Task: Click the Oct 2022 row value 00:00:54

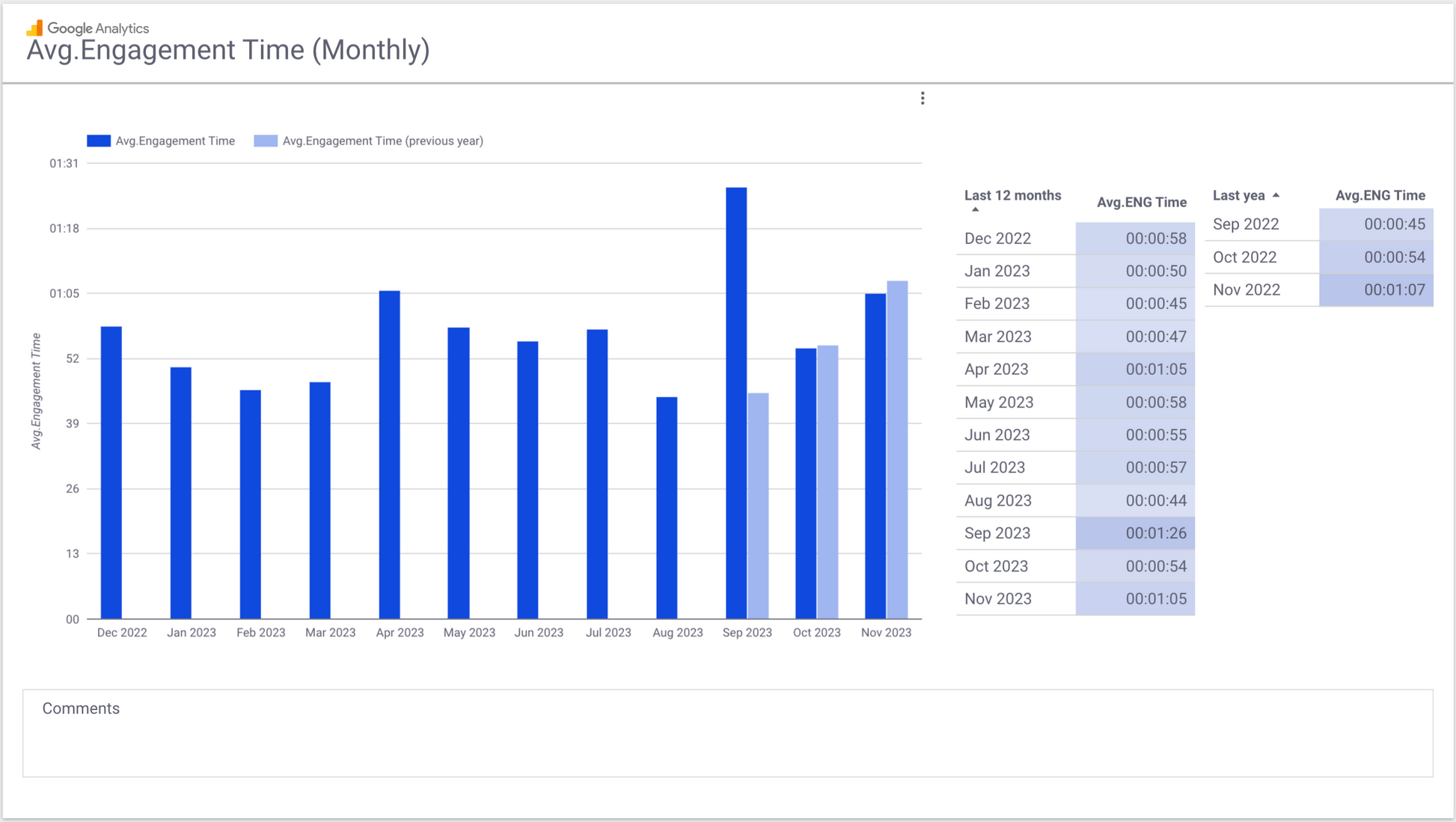Action: [x=1394, y=257]
